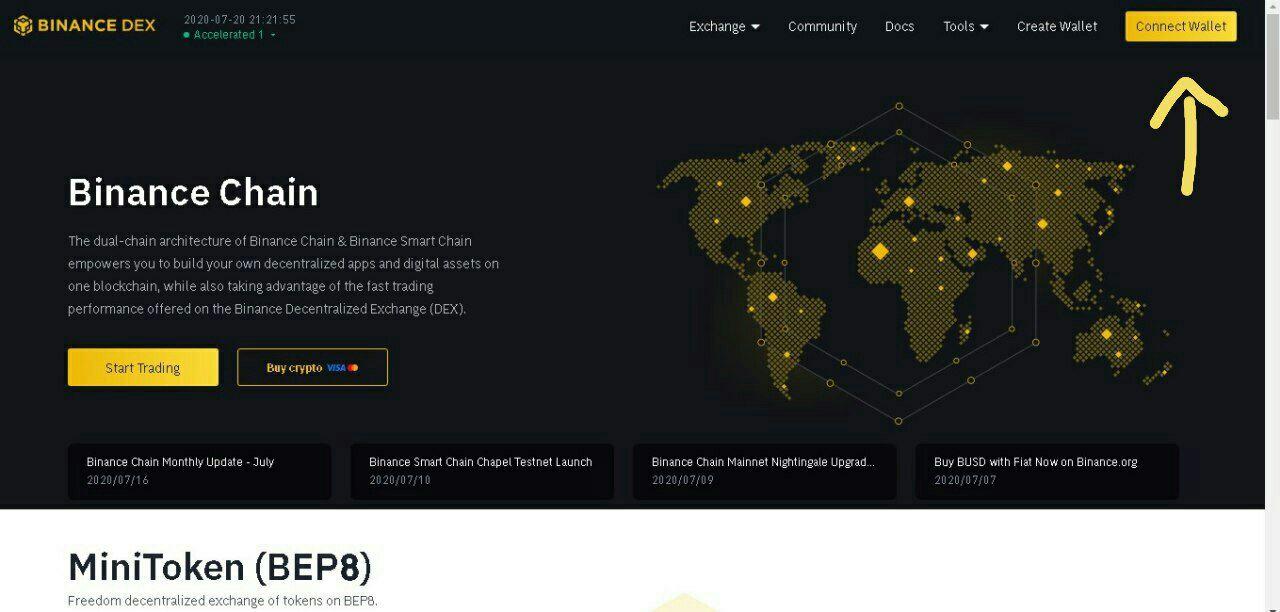Click the 2020/07/16 date under Monthly Update
The width and height of the screenshot is (1280, 612).
coord(118,480)
